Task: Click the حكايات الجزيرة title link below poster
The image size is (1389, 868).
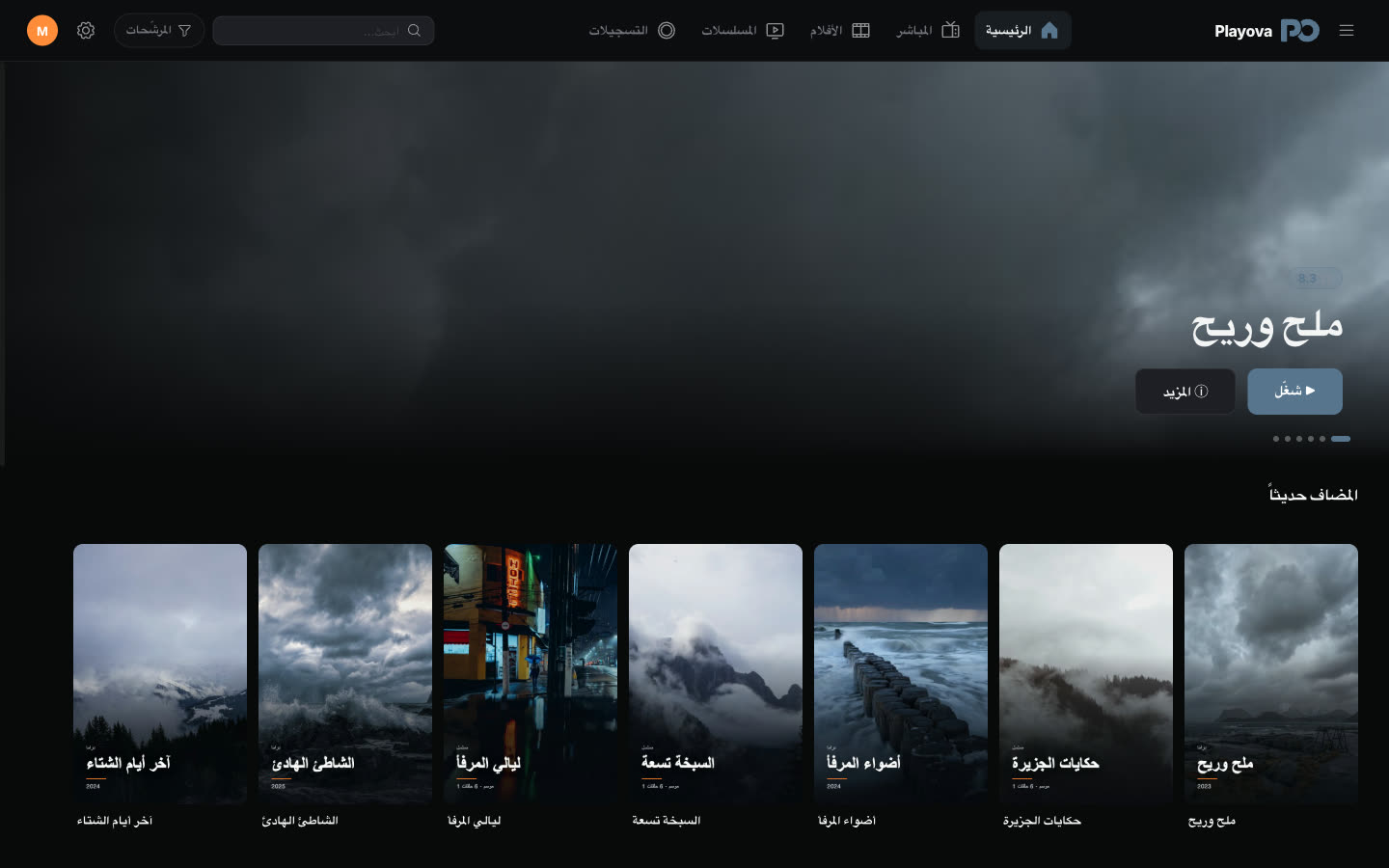Action: coord(1042,821)
